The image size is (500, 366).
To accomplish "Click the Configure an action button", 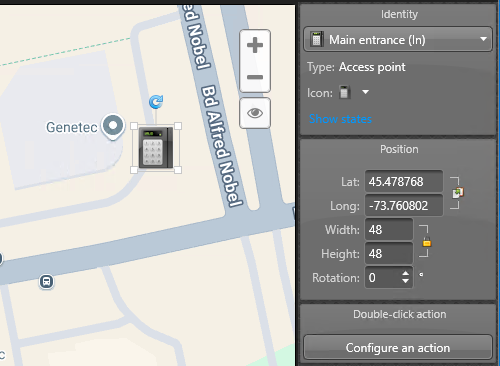I will (398, 348).
